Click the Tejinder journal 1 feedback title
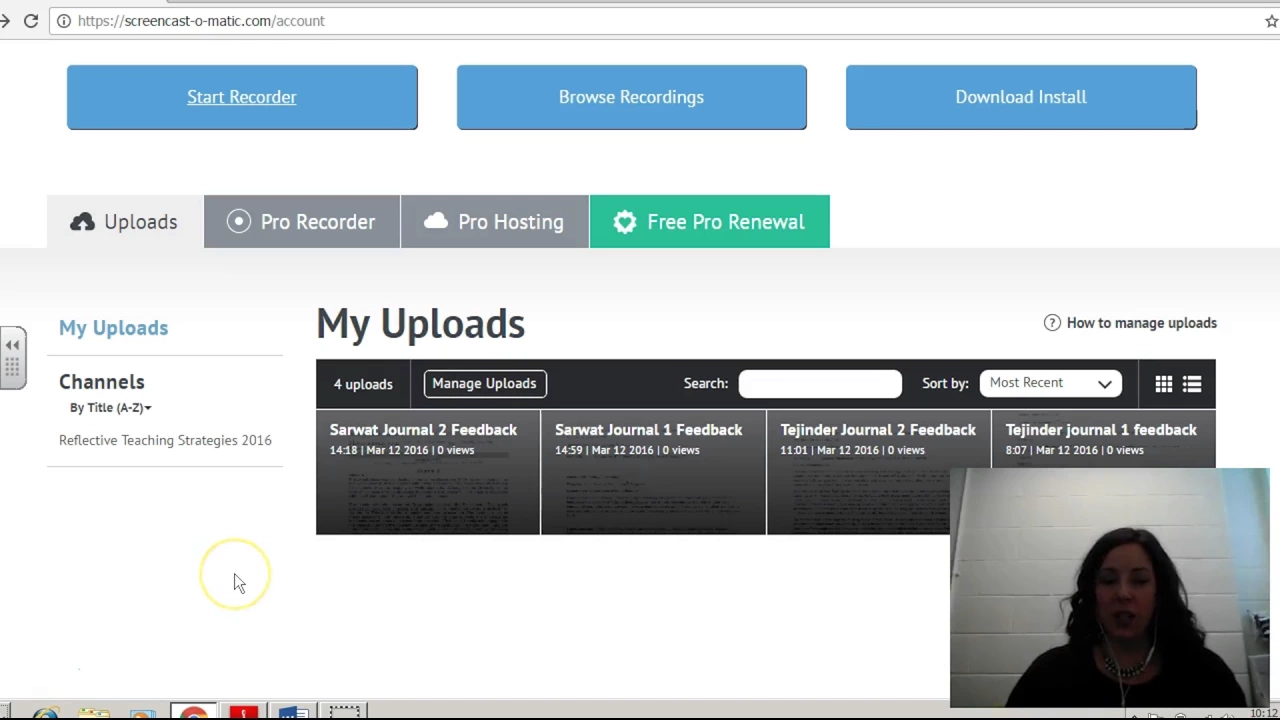 point(1101,430)
